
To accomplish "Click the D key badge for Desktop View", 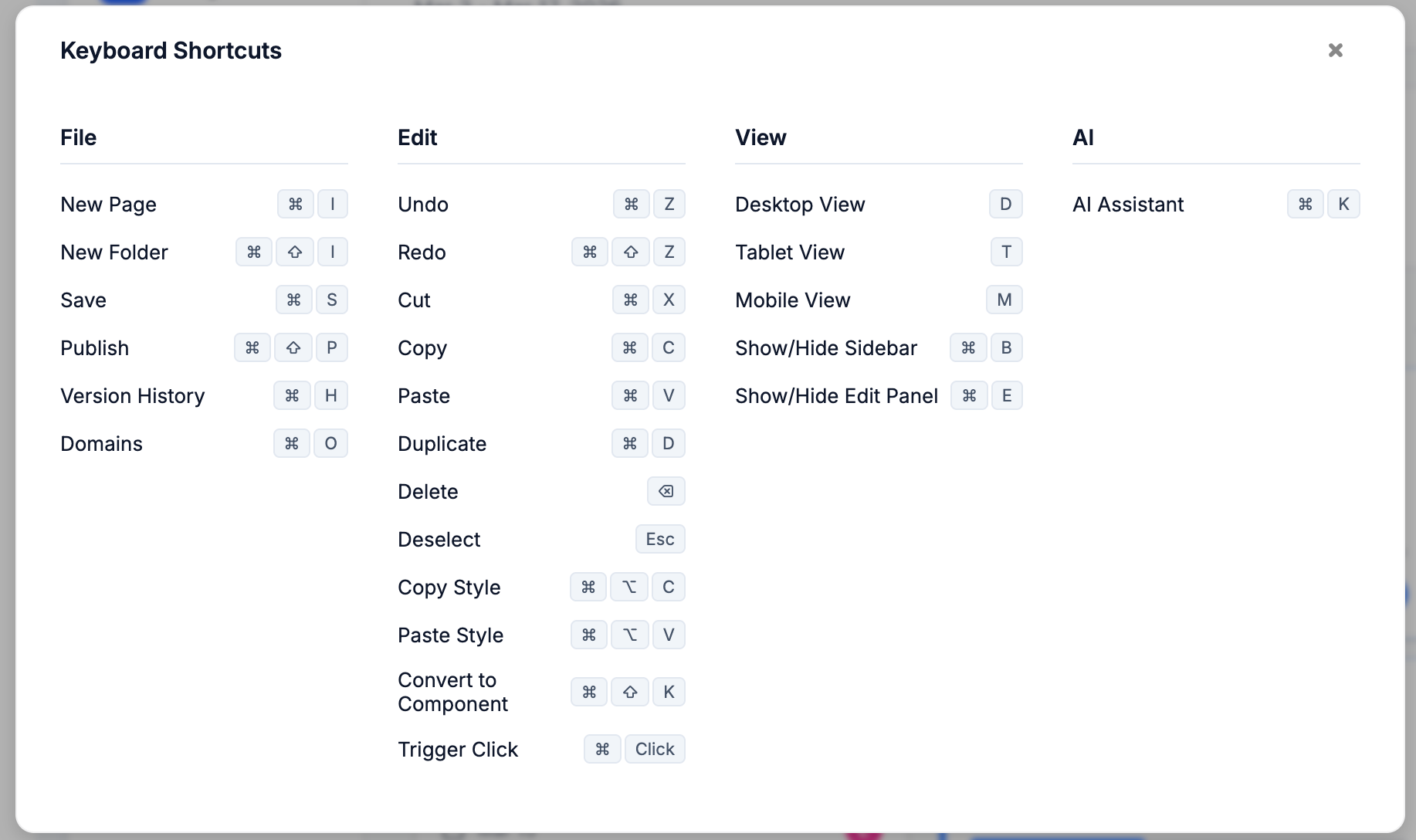I will coord(1004,204).
